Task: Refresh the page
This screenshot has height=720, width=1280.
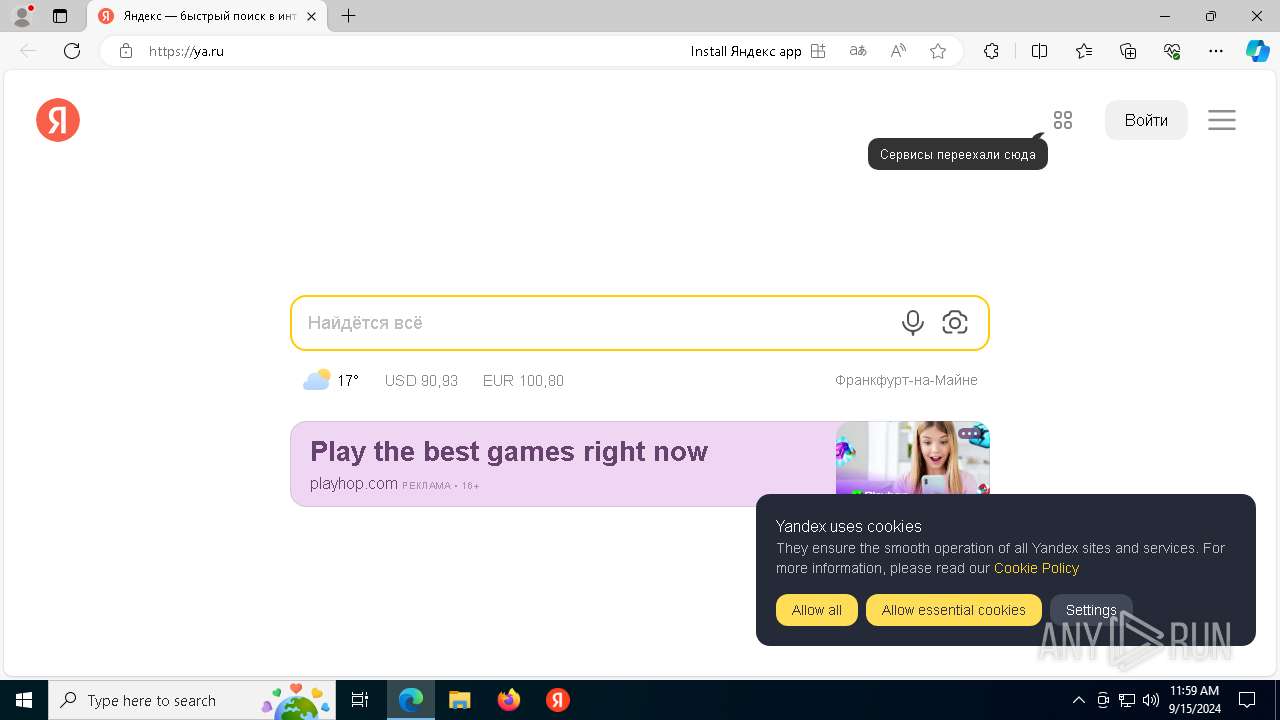Action: [72, 51]
